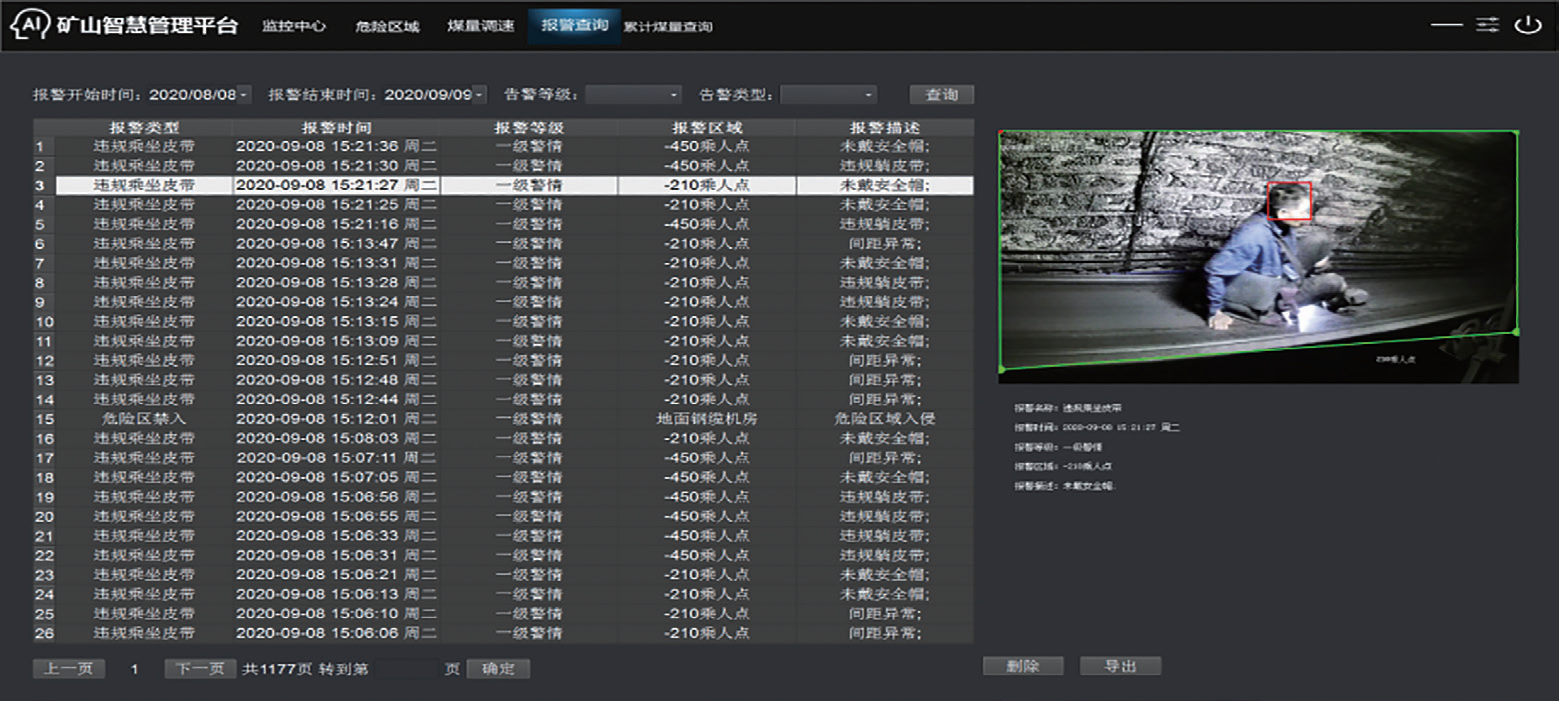
Task: Click the page number jump input field
Action: (x=406, y=669)
